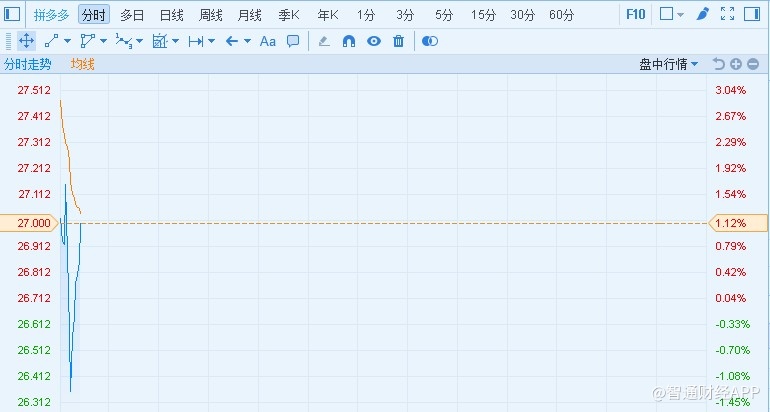770x412 pixels.
Task: Click the overlapping circles compare icon
Action: pos(430,41)
